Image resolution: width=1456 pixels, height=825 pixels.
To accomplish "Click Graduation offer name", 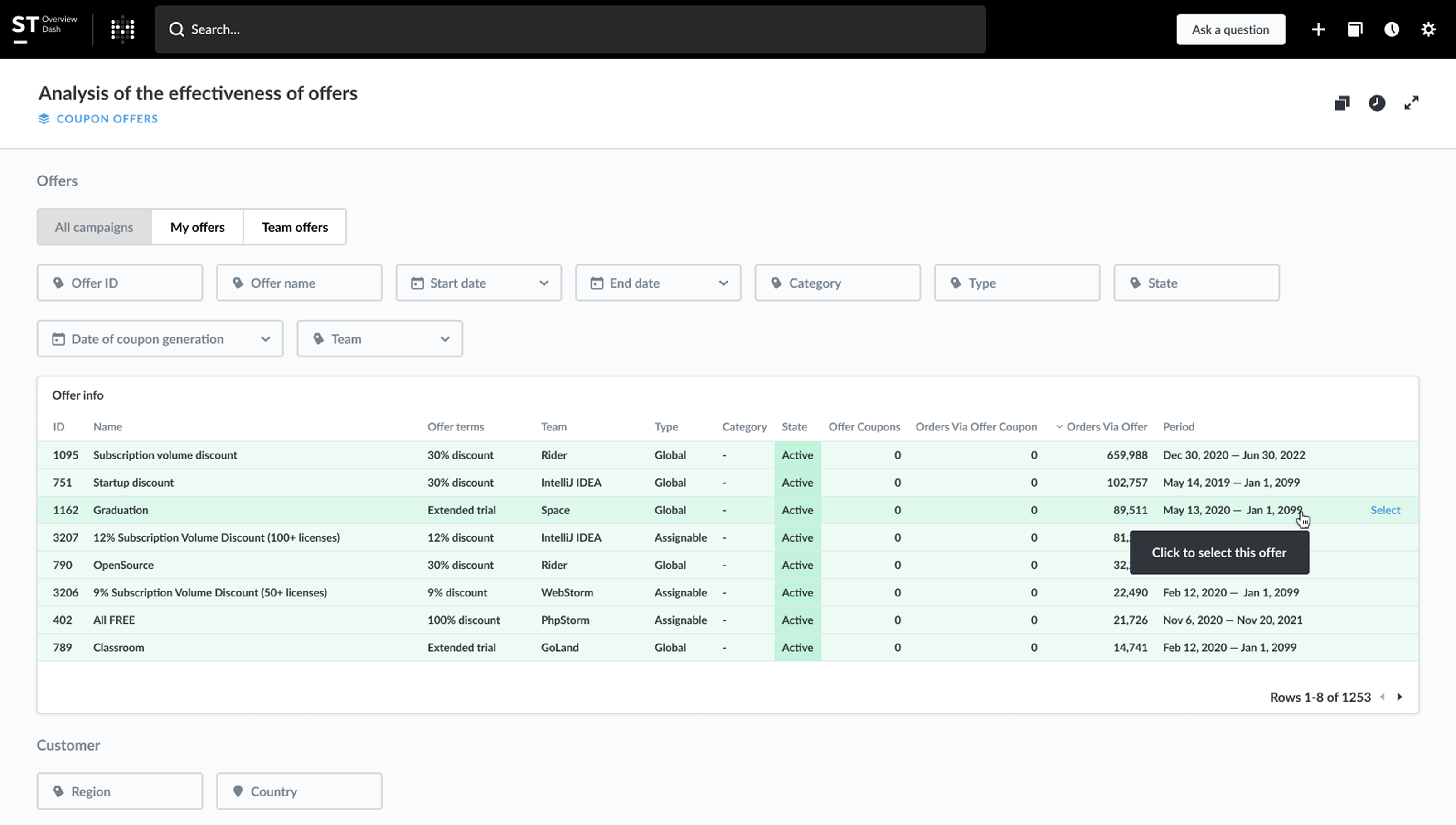I will tap(121, 510).
